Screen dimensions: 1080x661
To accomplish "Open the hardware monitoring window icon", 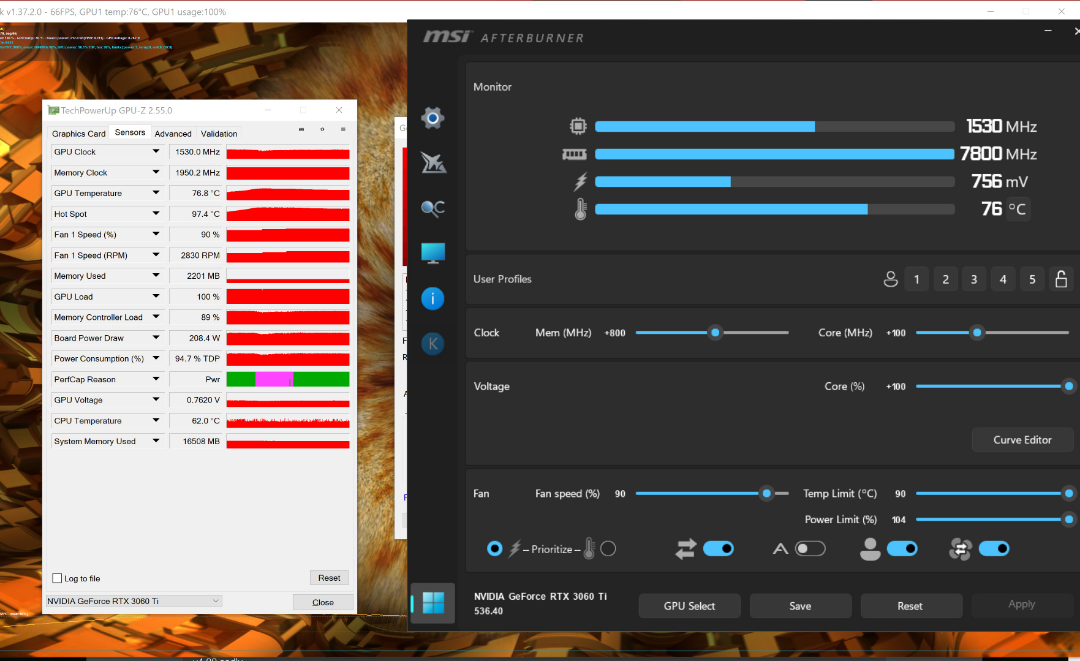I will [x=433, y=252].
